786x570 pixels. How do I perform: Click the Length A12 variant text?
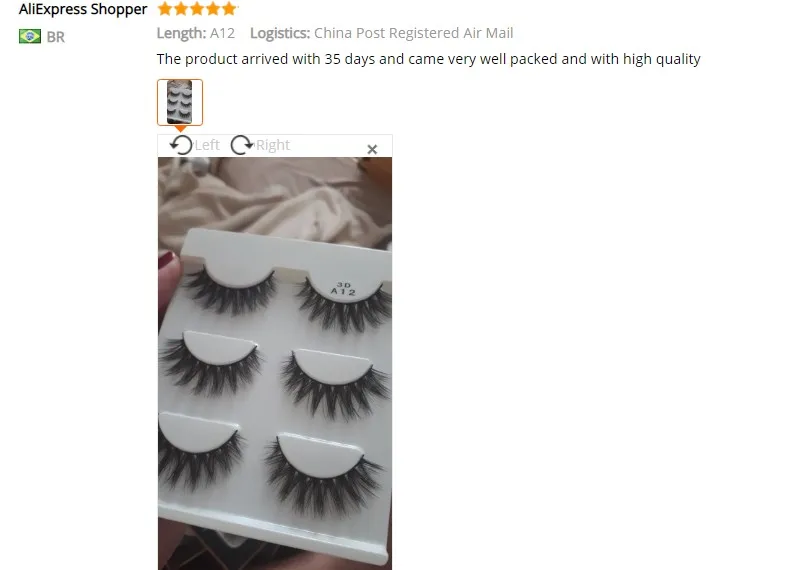tap(195, 33)
